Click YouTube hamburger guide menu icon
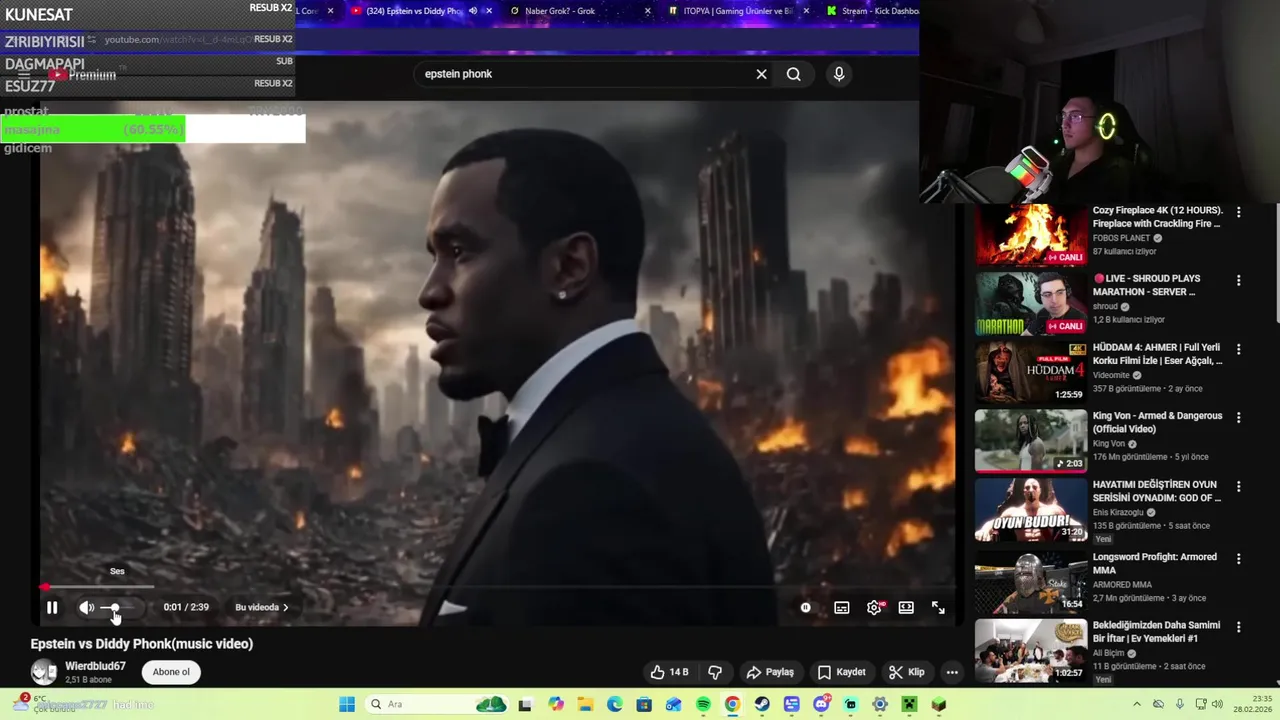This screenshot has width=1280, height=720. 25,74
